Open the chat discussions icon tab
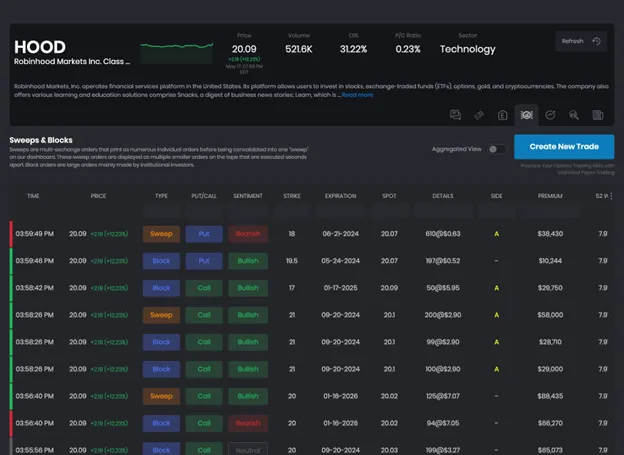The height and width of the screenshot is (455, 624). [455, 115]
